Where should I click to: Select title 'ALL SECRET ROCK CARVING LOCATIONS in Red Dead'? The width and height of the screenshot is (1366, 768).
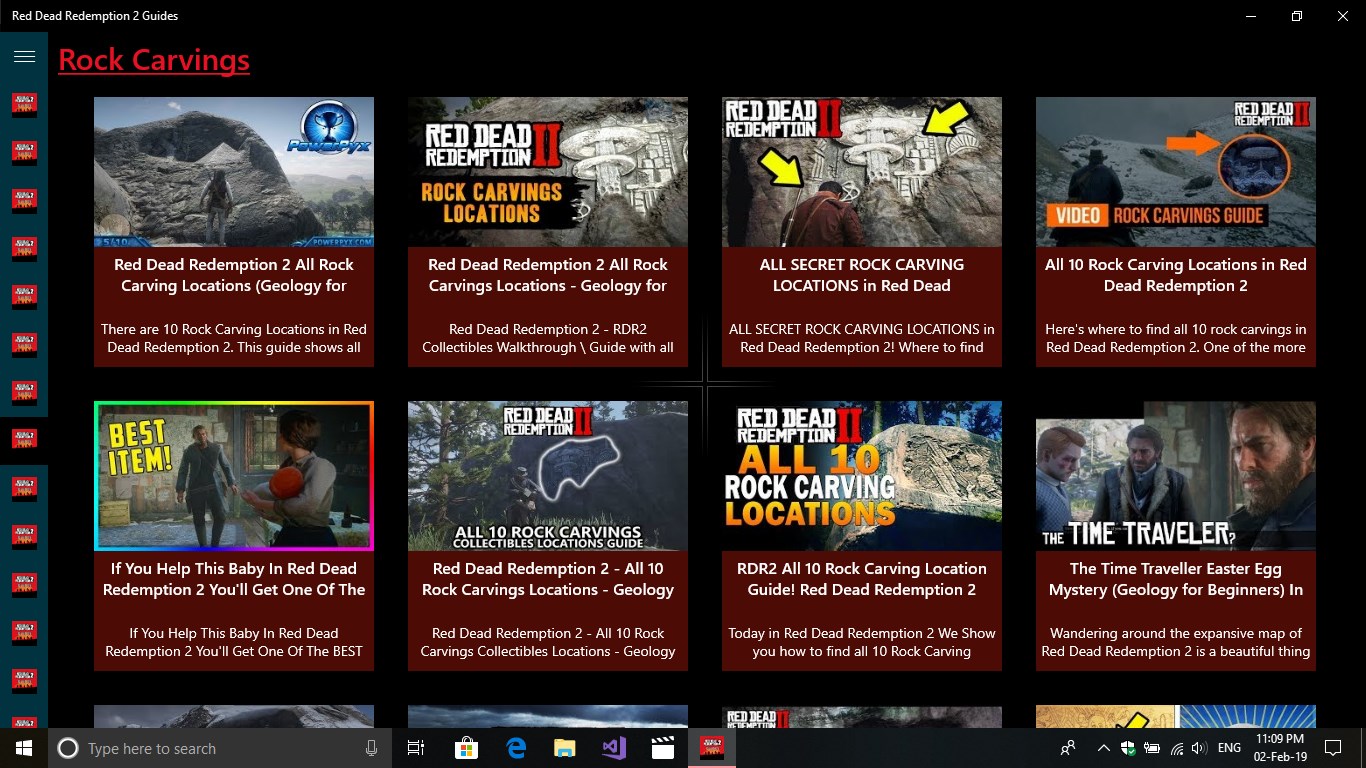(x=862, y=275)
